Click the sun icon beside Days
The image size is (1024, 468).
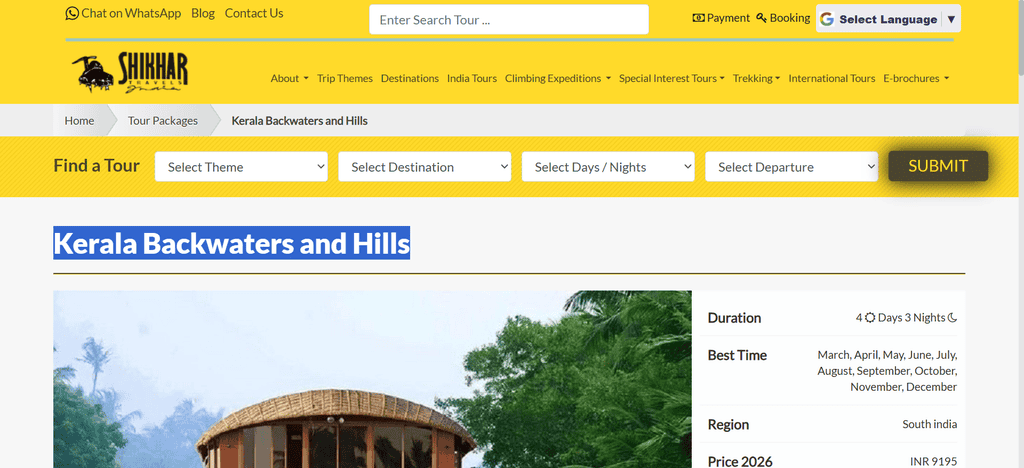click(870, 318)
